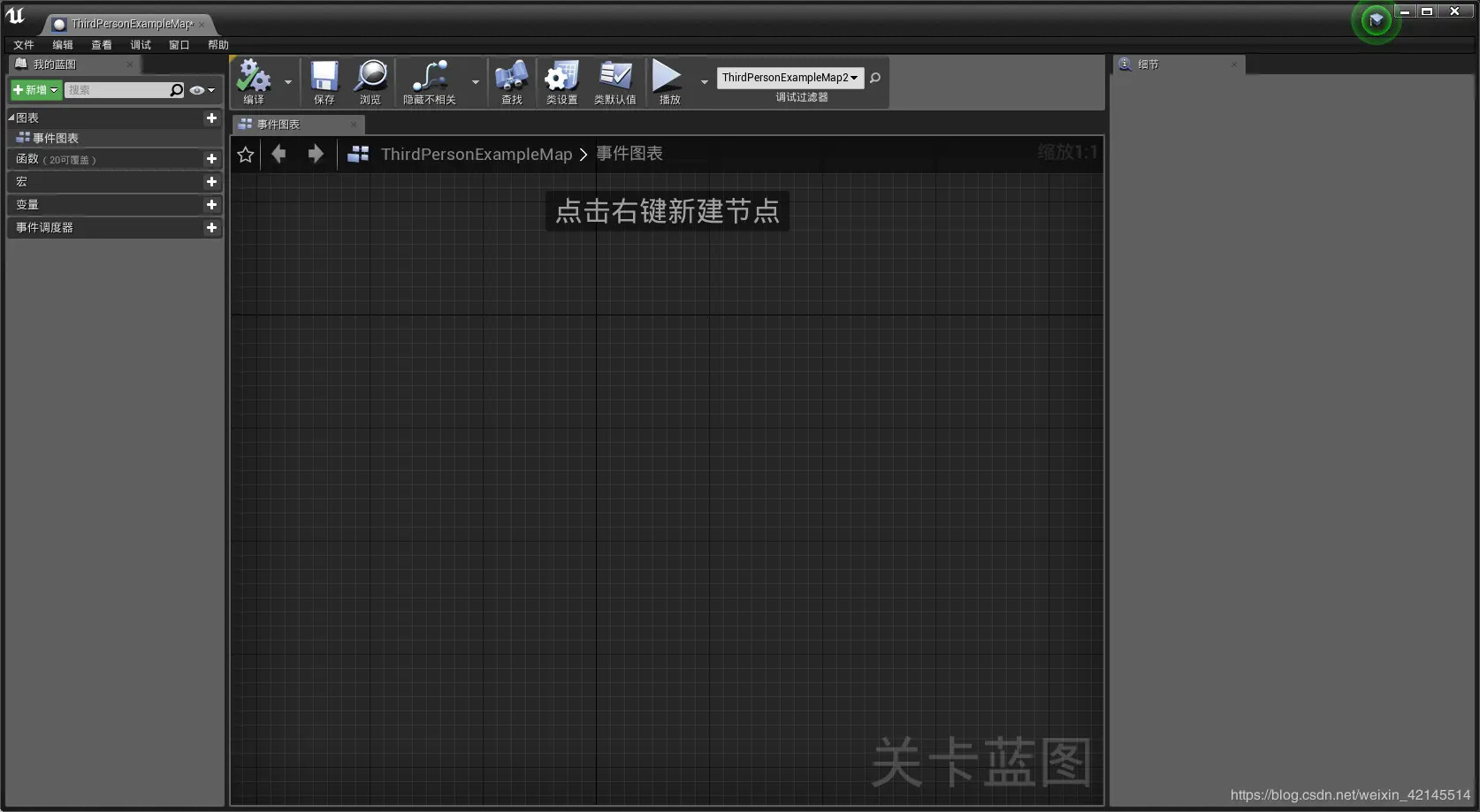Click 事件图表 in the breadcrumb
Screen dimensions: 1480x812
click(629, 154)
